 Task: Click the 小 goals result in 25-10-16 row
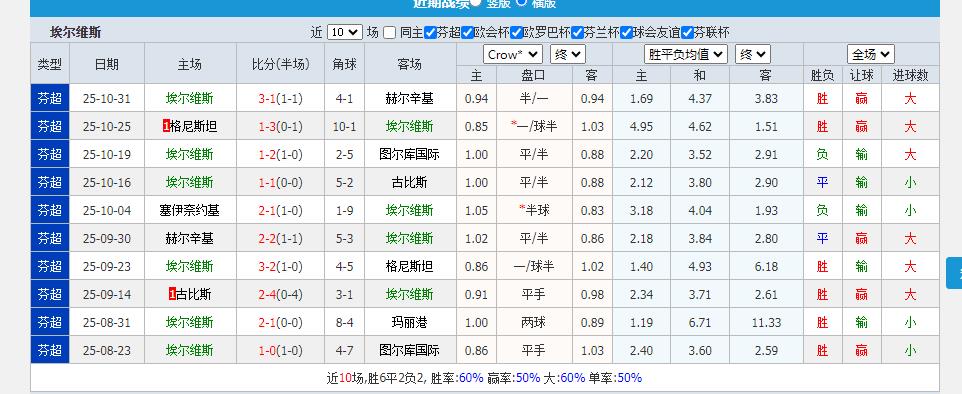coord(910,182)
